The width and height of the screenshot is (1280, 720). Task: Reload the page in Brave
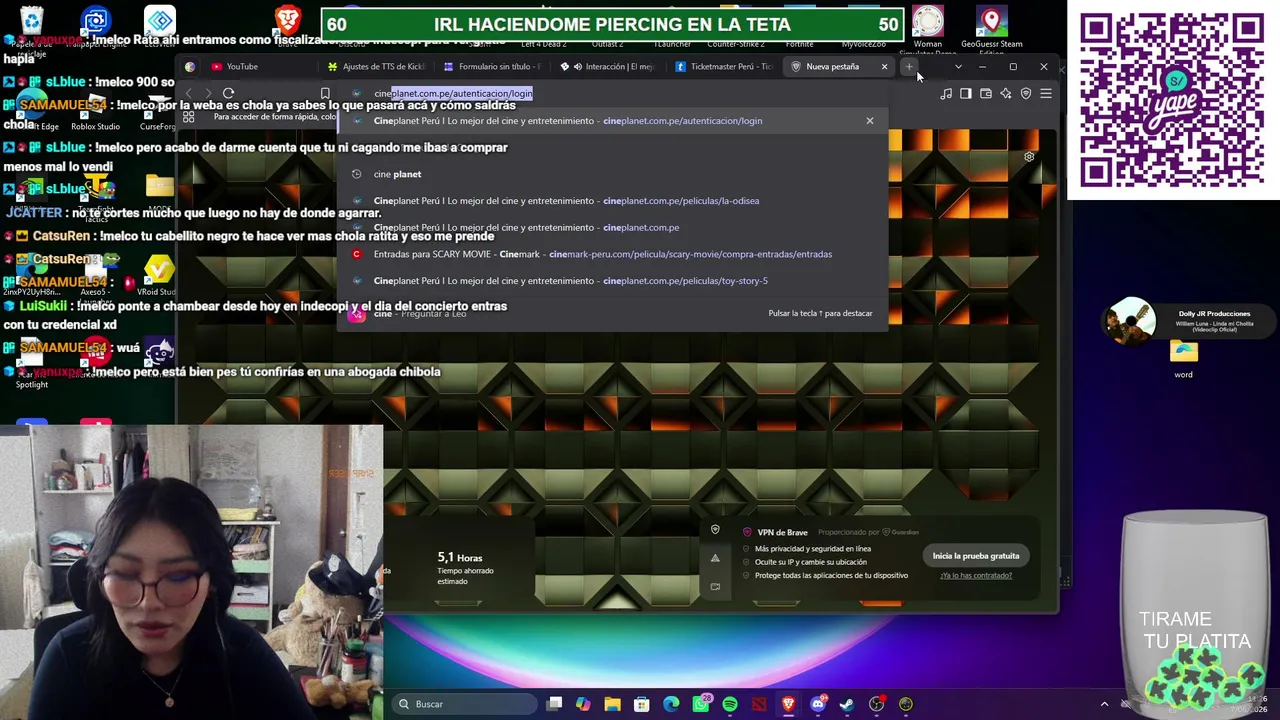click(x=228, y=94)
